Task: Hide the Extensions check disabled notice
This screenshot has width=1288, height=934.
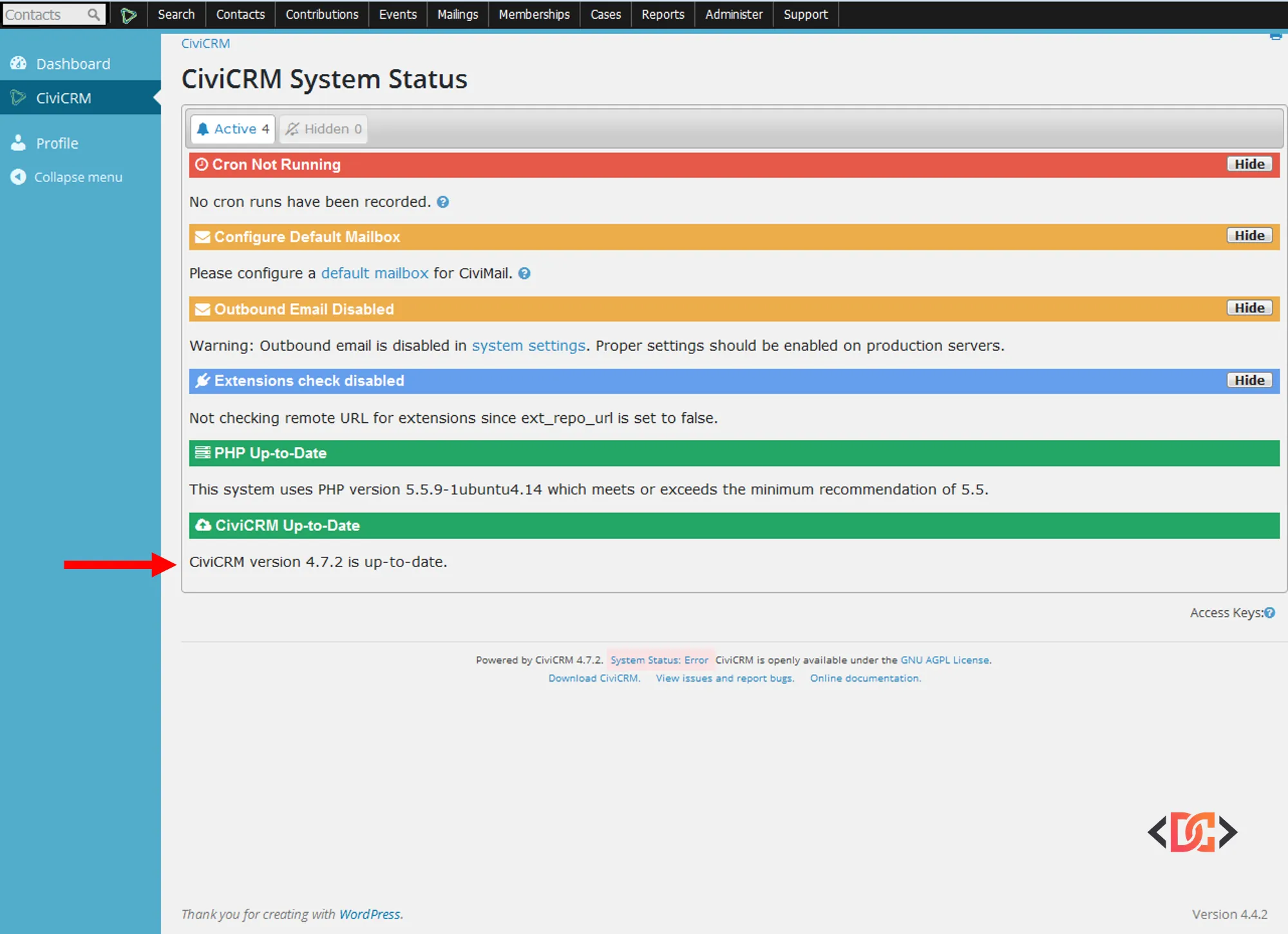Action: click(1249, 380)
